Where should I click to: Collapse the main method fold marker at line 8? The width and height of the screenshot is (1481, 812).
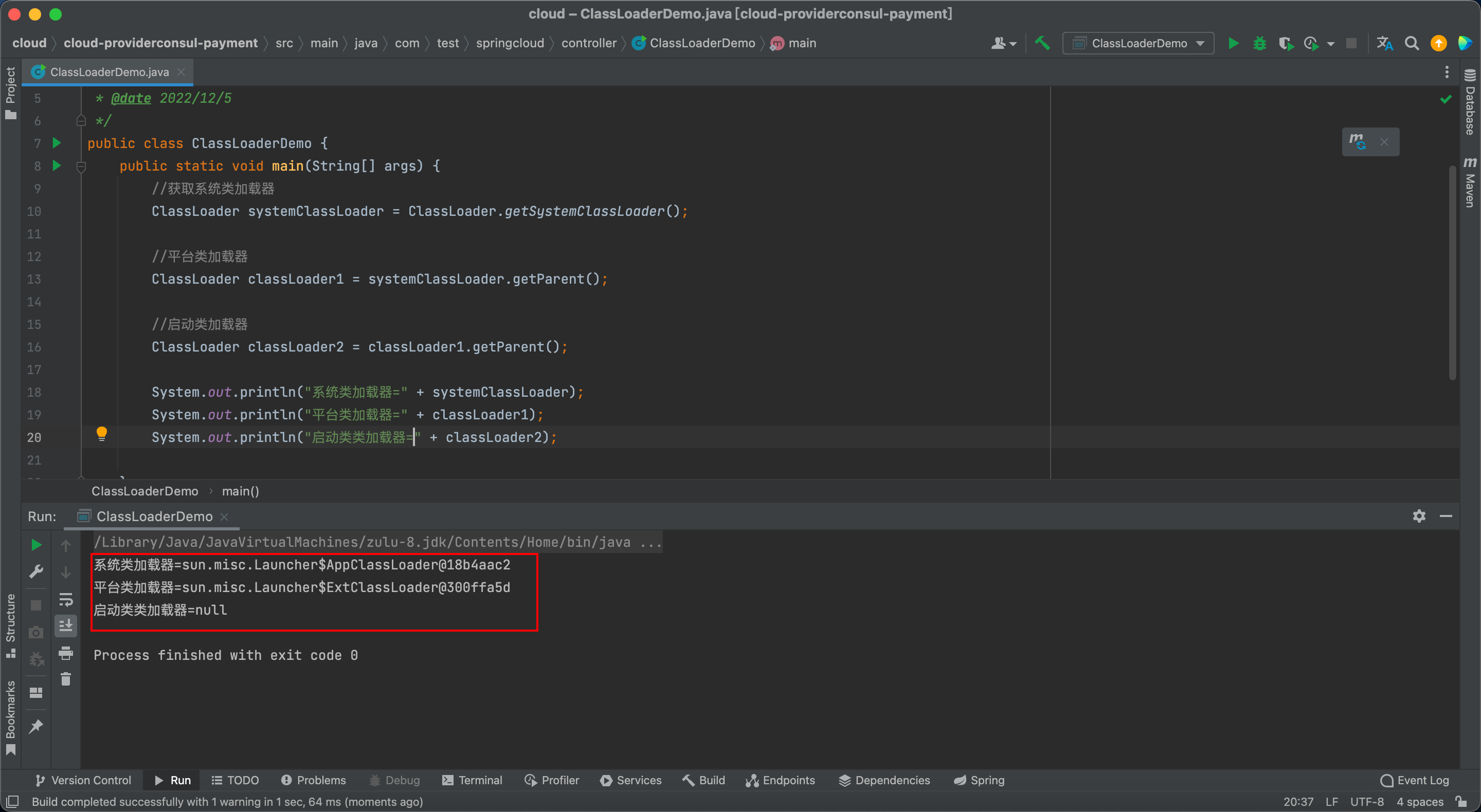[x=81, y=167]
